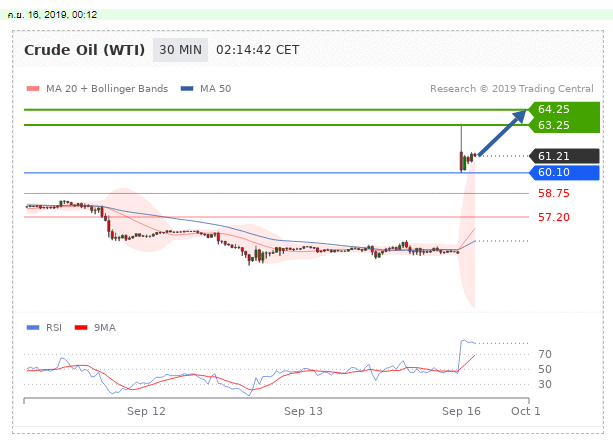Click the Crude Oil (WTI) title
The image size is (613, 443).
(84, 50)
